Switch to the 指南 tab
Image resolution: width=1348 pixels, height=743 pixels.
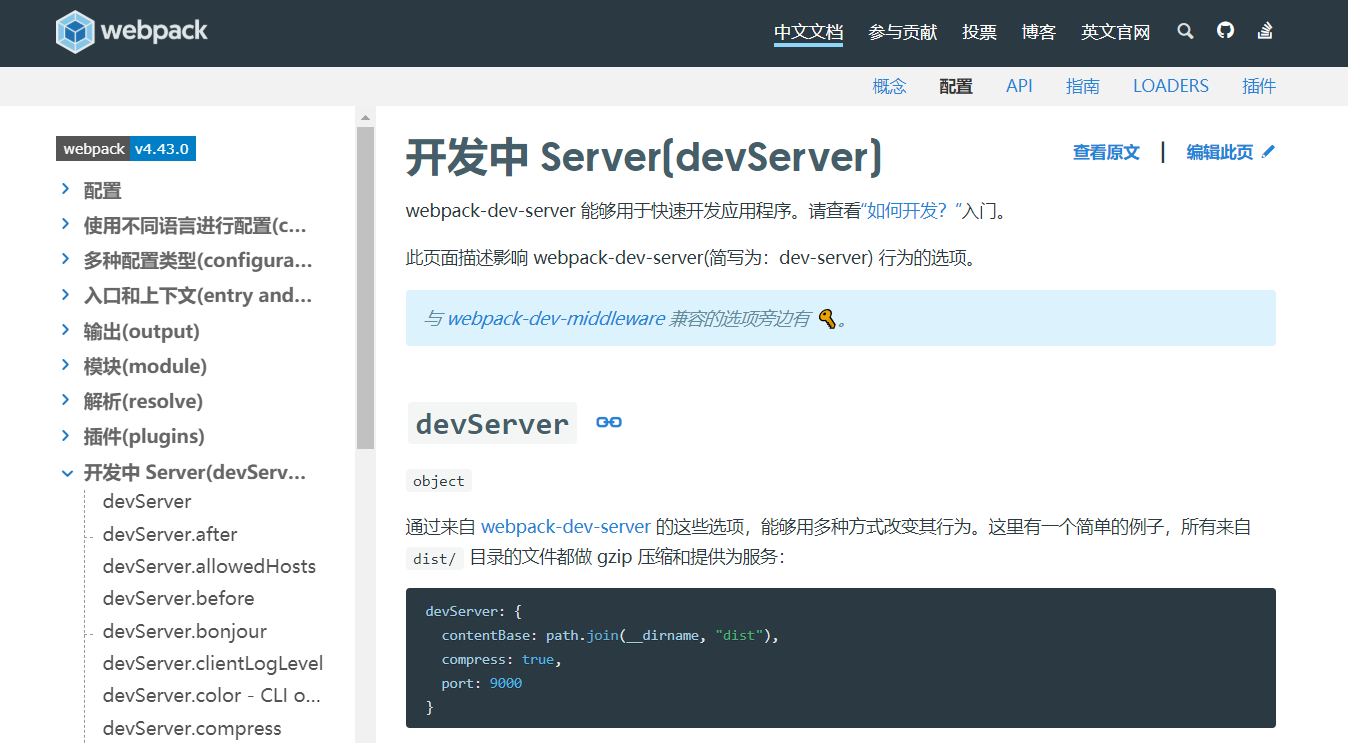[1083, 86]
